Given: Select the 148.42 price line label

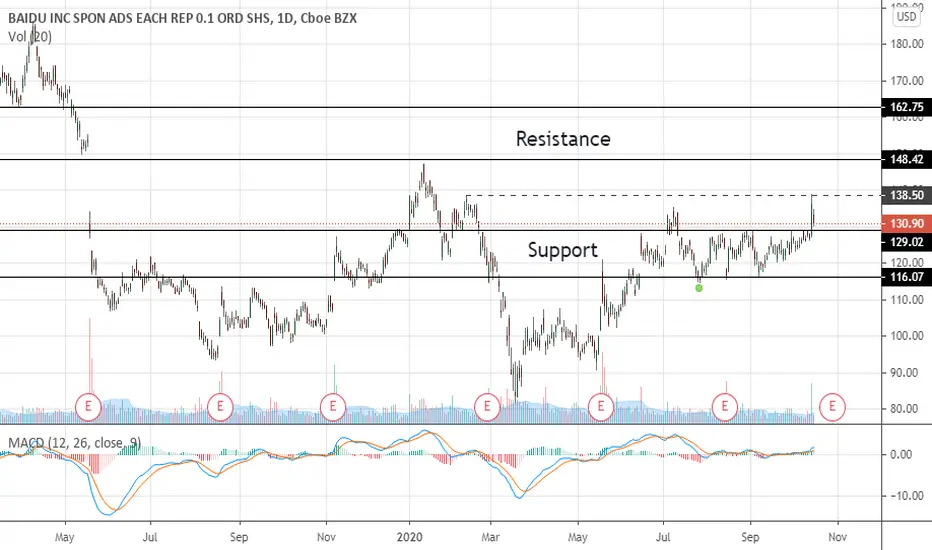Looking at the screenshot, I should click(x=906, y=159).
